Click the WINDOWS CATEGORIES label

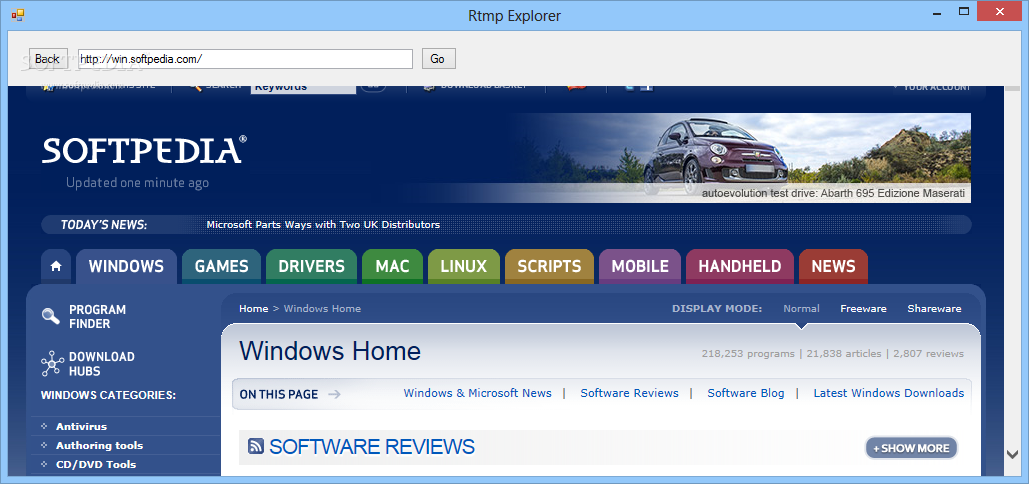(x=108, y=395)
